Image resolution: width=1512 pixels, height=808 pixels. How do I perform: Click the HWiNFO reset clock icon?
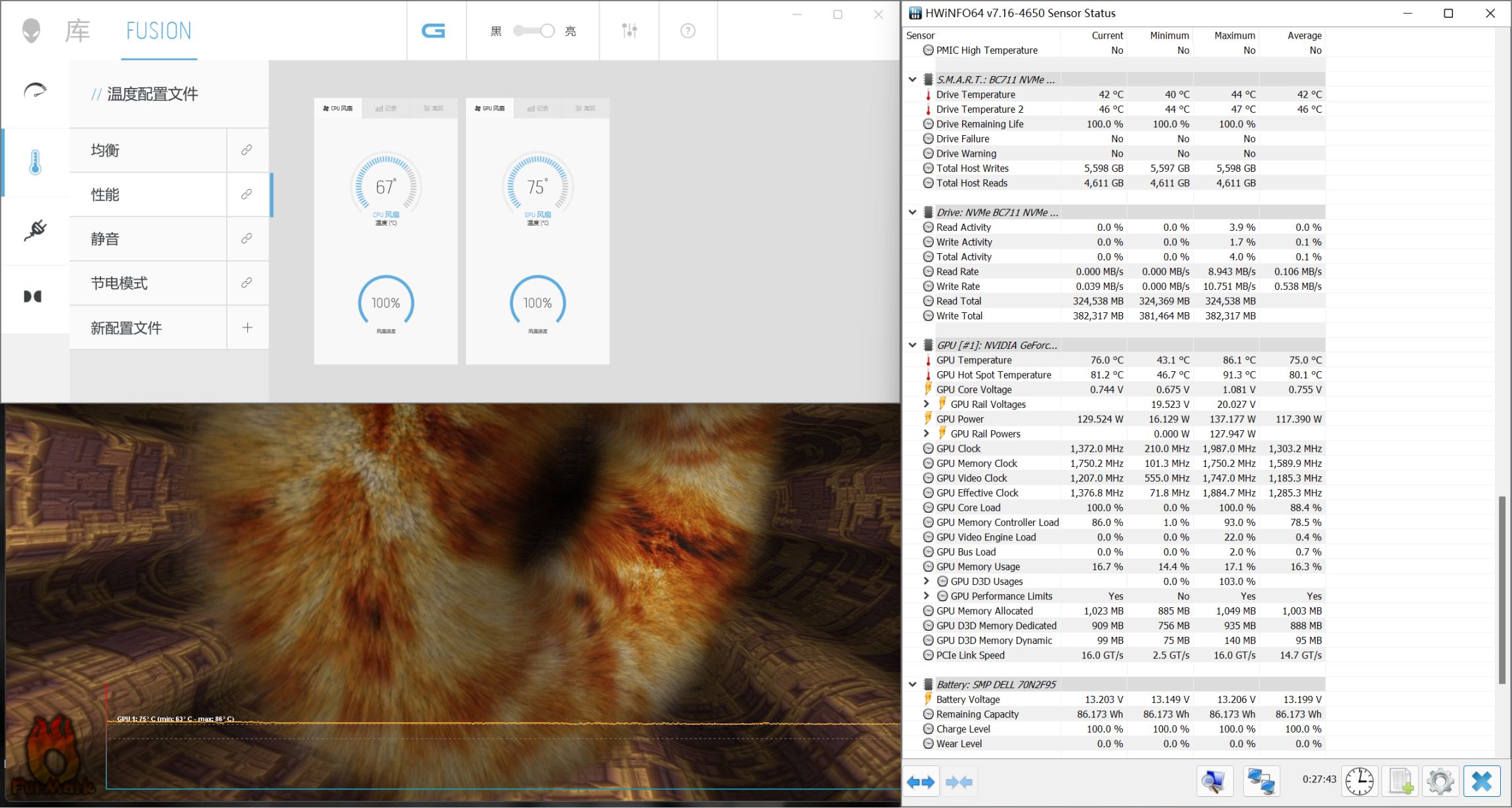pyautogui.click(x=1359, y=782)
